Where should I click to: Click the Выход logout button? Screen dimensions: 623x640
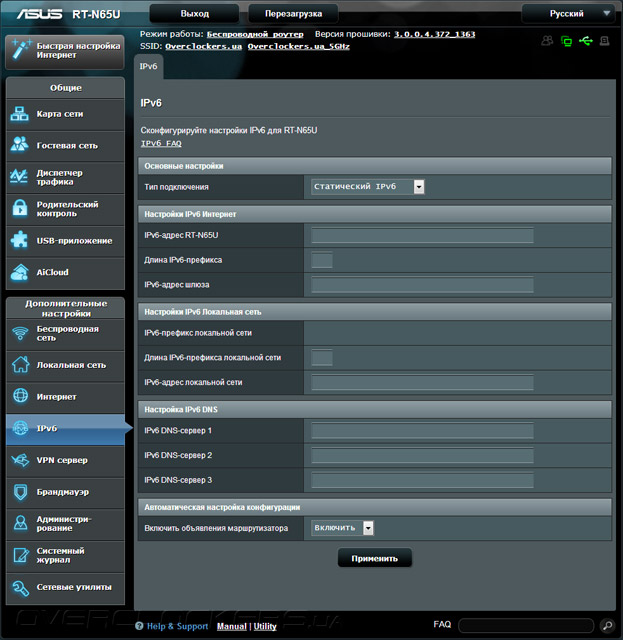click(194, 13)
